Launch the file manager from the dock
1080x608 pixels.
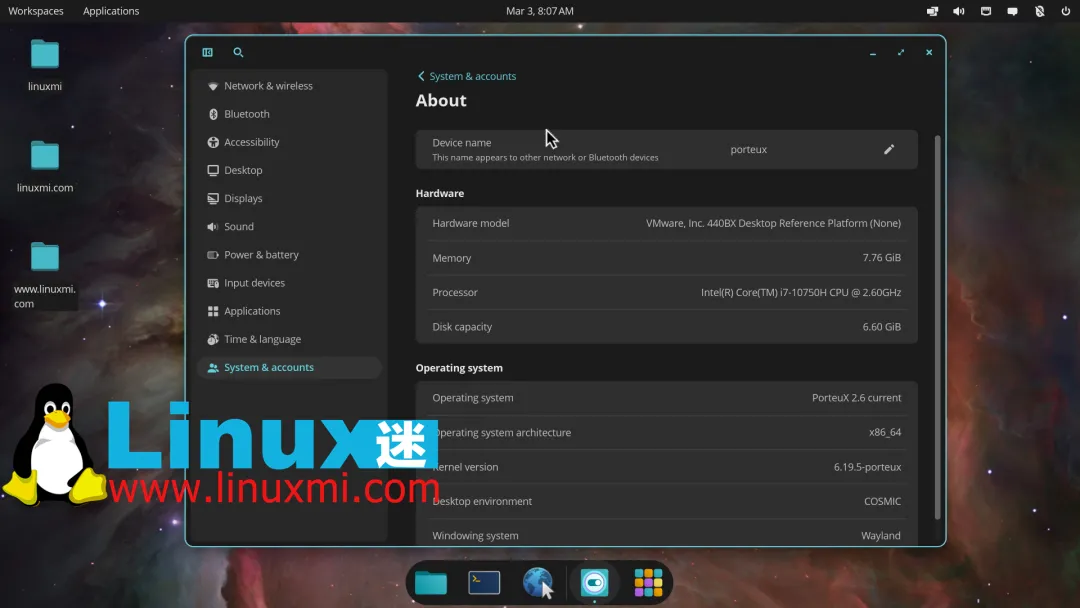pyautogui.click(x=430, y=583)
